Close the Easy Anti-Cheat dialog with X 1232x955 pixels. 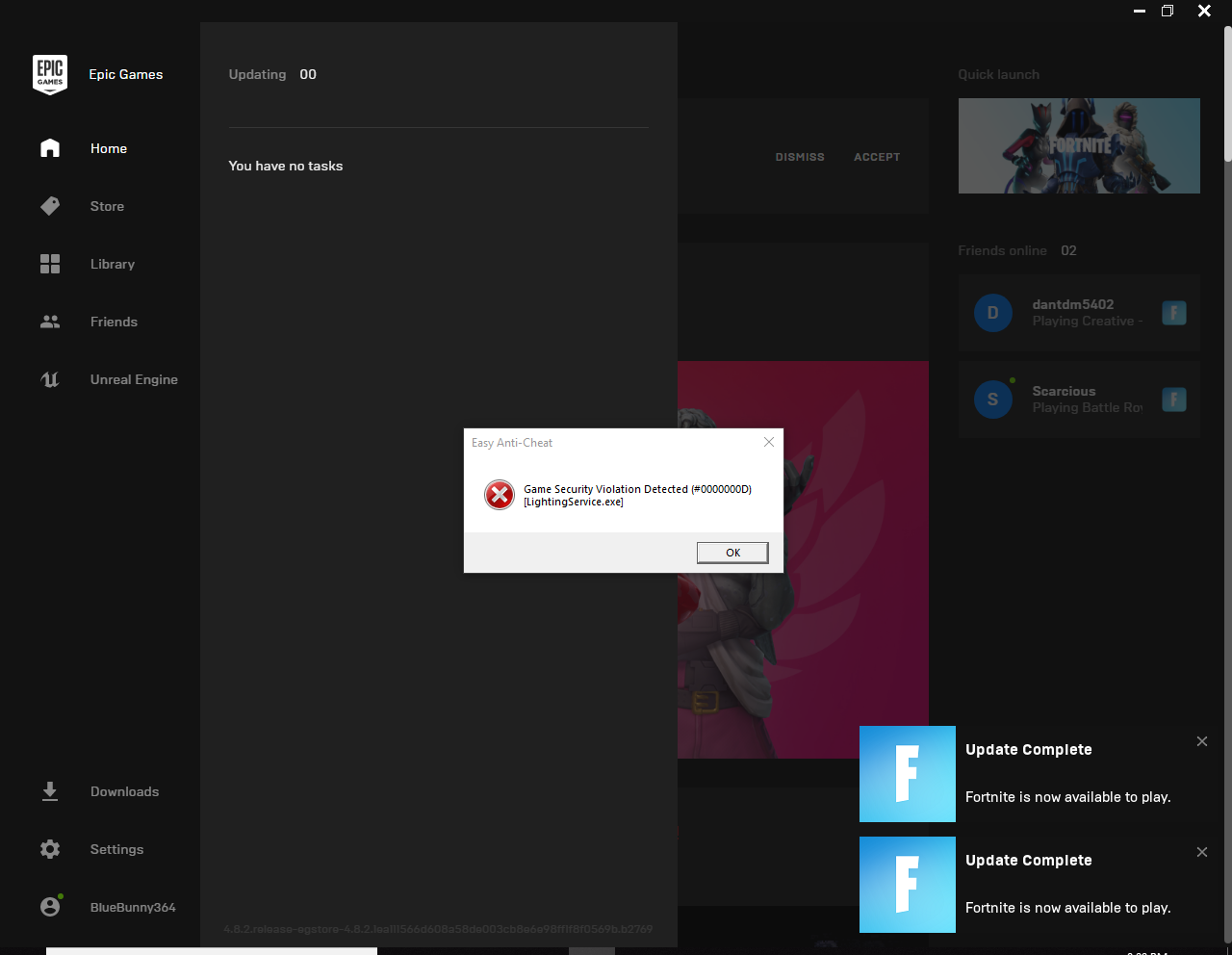pyautogui.click(x=768, y=442)
